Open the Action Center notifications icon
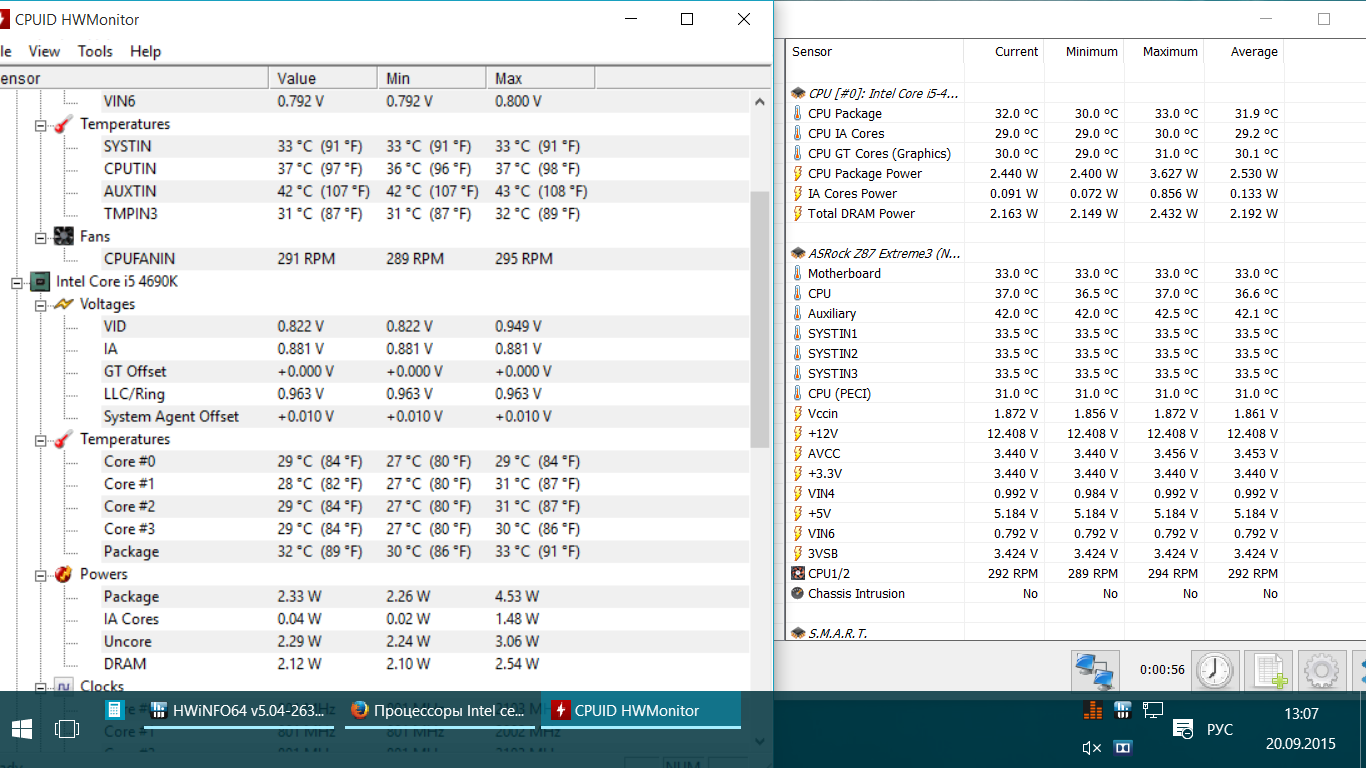The height and width of the screenshot is (768, 1366). coord(1183,729)
